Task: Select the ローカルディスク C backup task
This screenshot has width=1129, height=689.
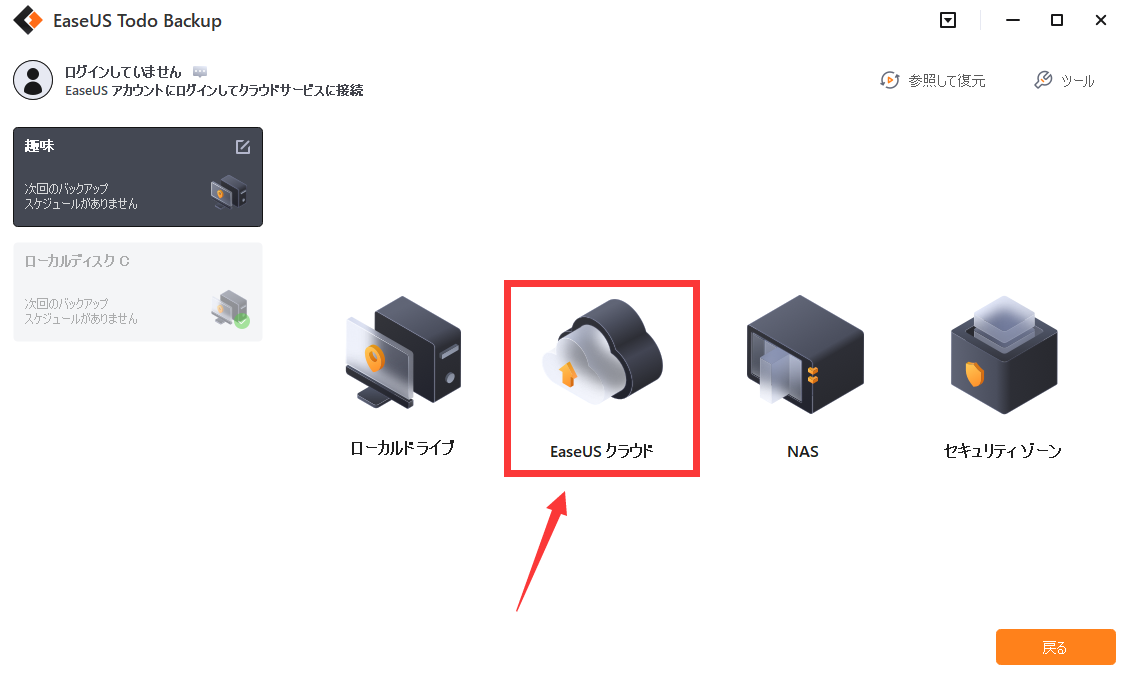Action: point(138,292)
